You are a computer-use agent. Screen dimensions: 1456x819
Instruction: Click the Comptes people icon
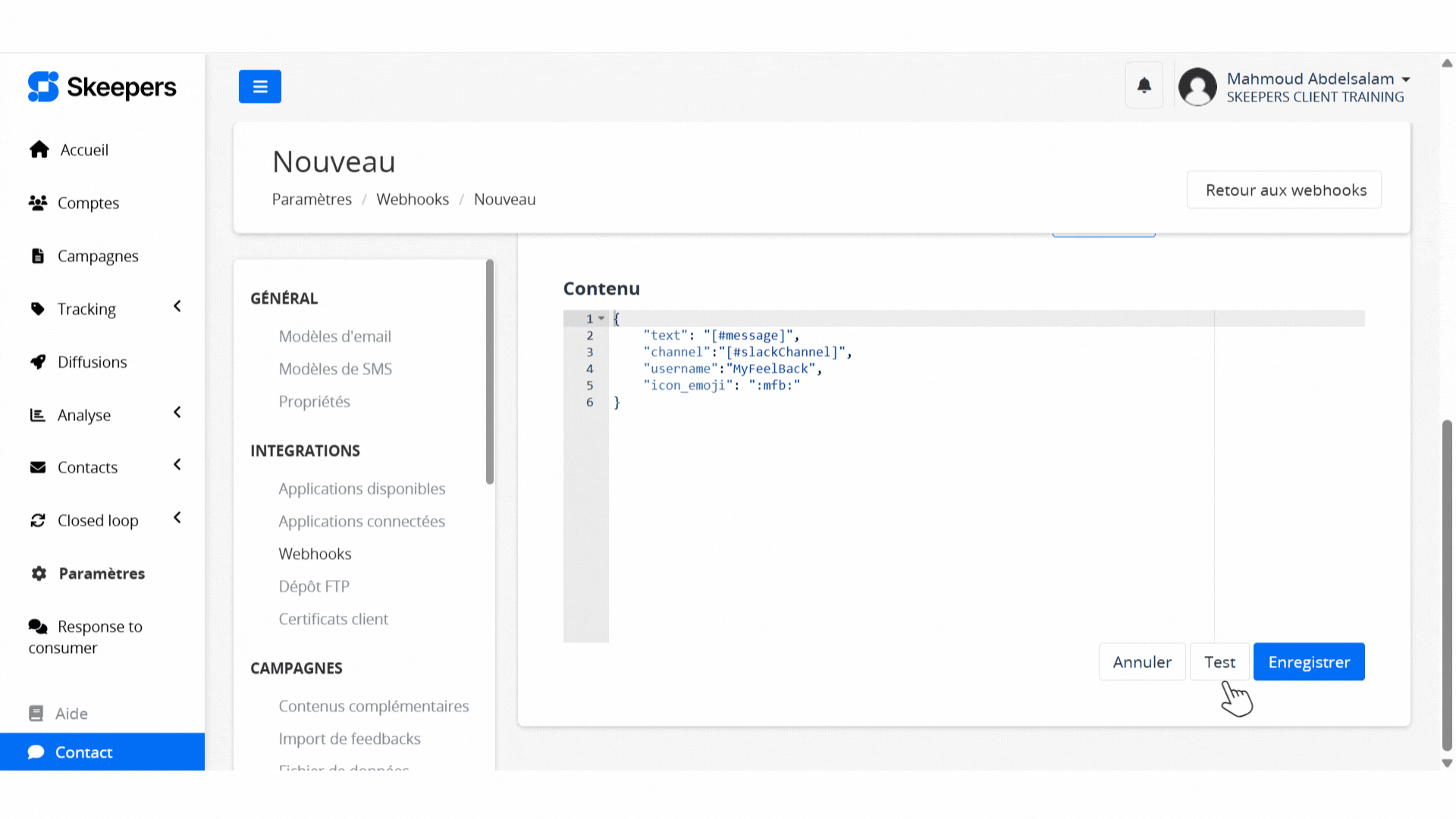click(38, 202)
